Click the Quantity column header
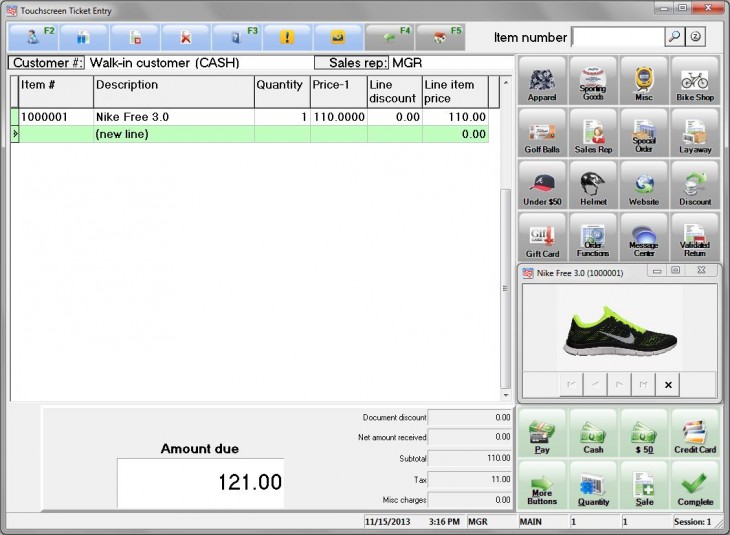 point(282,92)
